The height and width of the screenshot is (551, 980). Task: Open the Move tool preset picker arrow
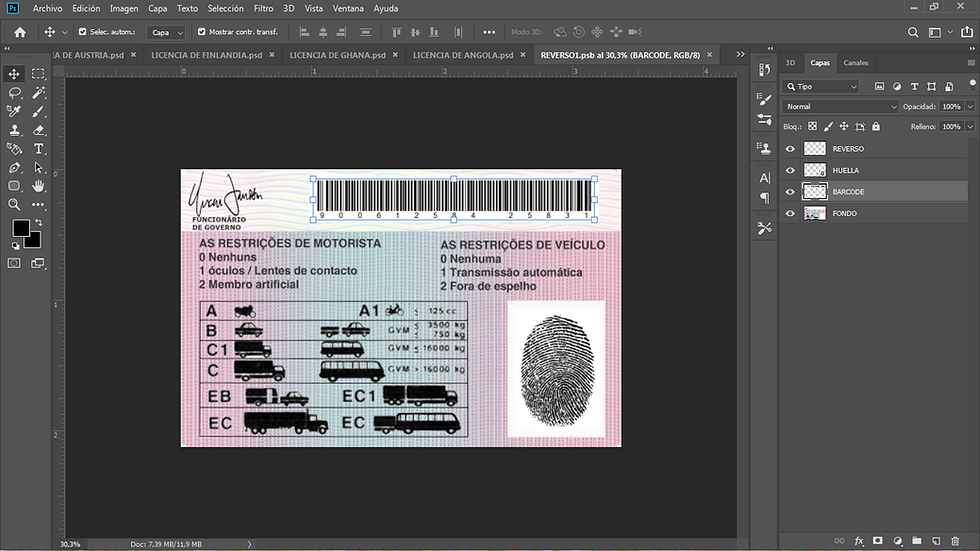pyautogui.click(x=64, y=32)
